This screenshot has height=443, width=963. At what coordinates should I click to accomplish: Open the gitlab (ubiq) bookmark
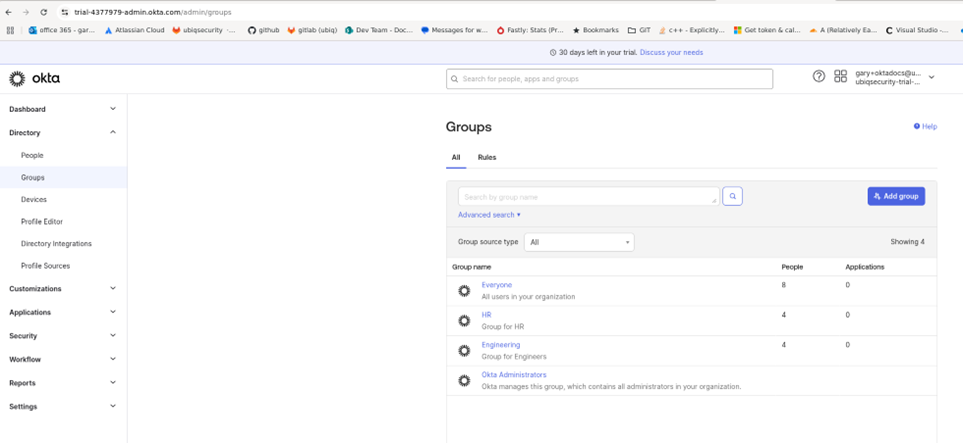tap(313, 29)
